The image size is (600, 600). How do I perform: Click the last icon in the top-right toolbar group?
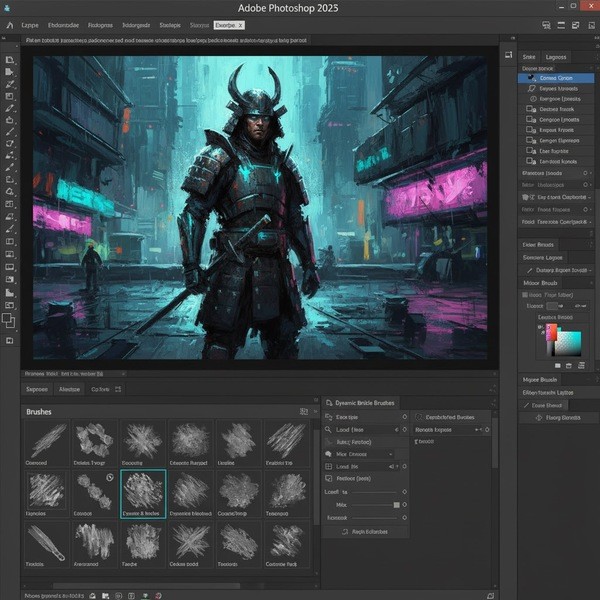click(x=591, y=25)
